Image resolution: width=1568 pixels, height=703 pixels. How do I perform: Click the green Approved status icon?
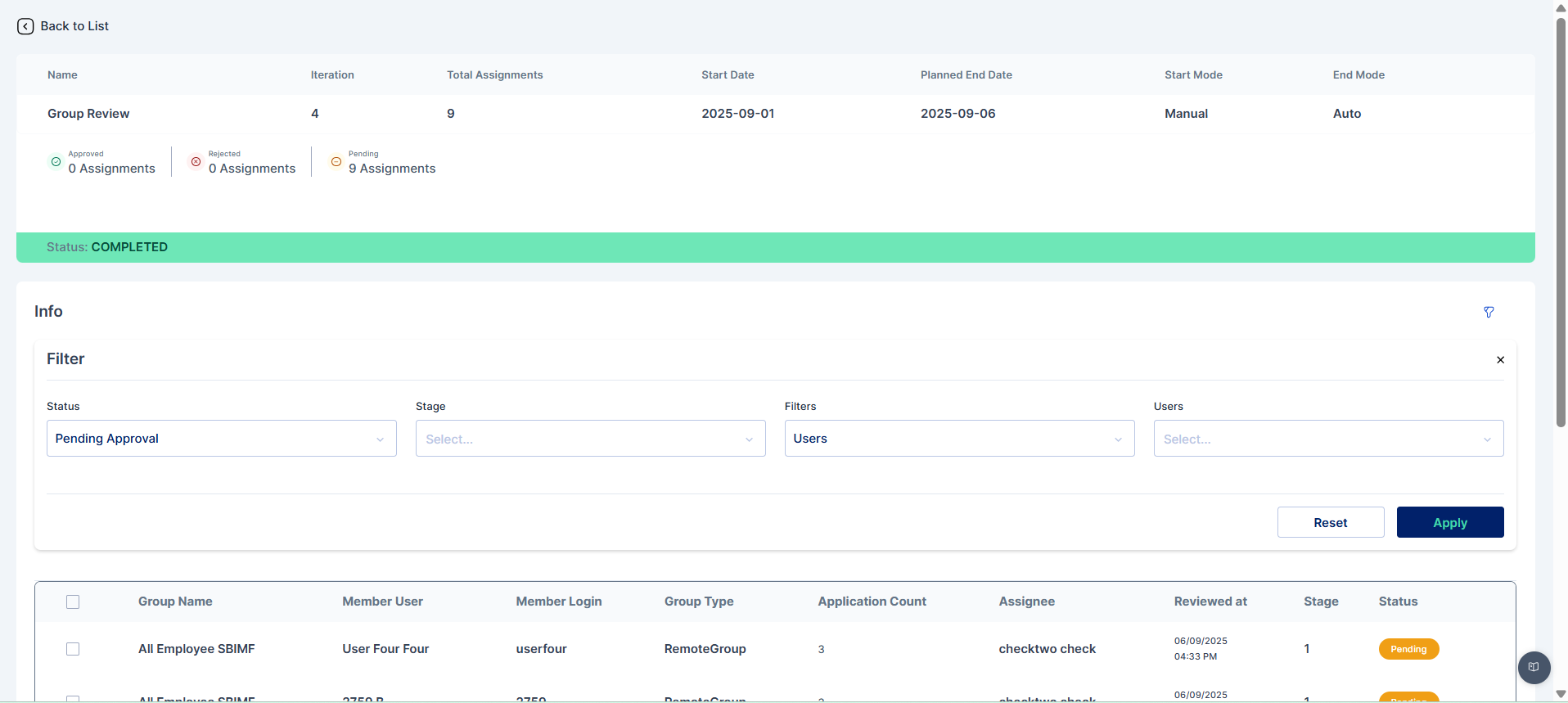coord(56,161)
